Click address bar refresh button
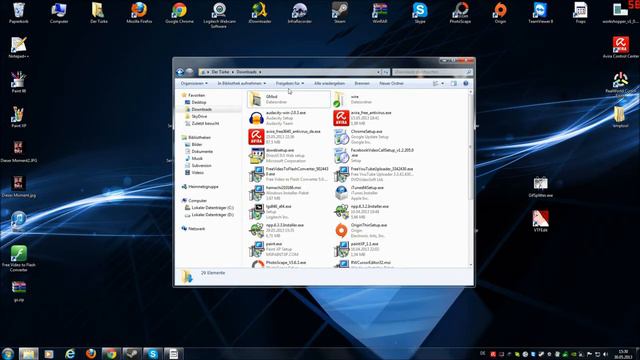 click(386, 72)
